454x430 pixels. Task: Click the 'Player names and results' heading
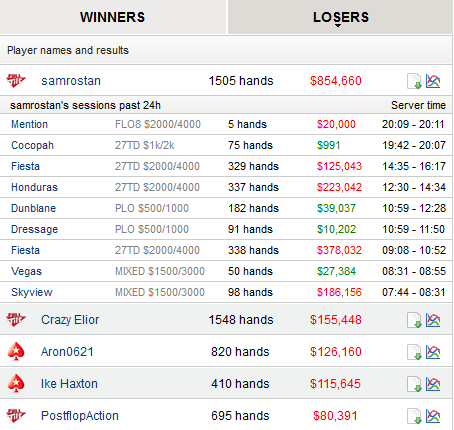[x=68, y=50]
